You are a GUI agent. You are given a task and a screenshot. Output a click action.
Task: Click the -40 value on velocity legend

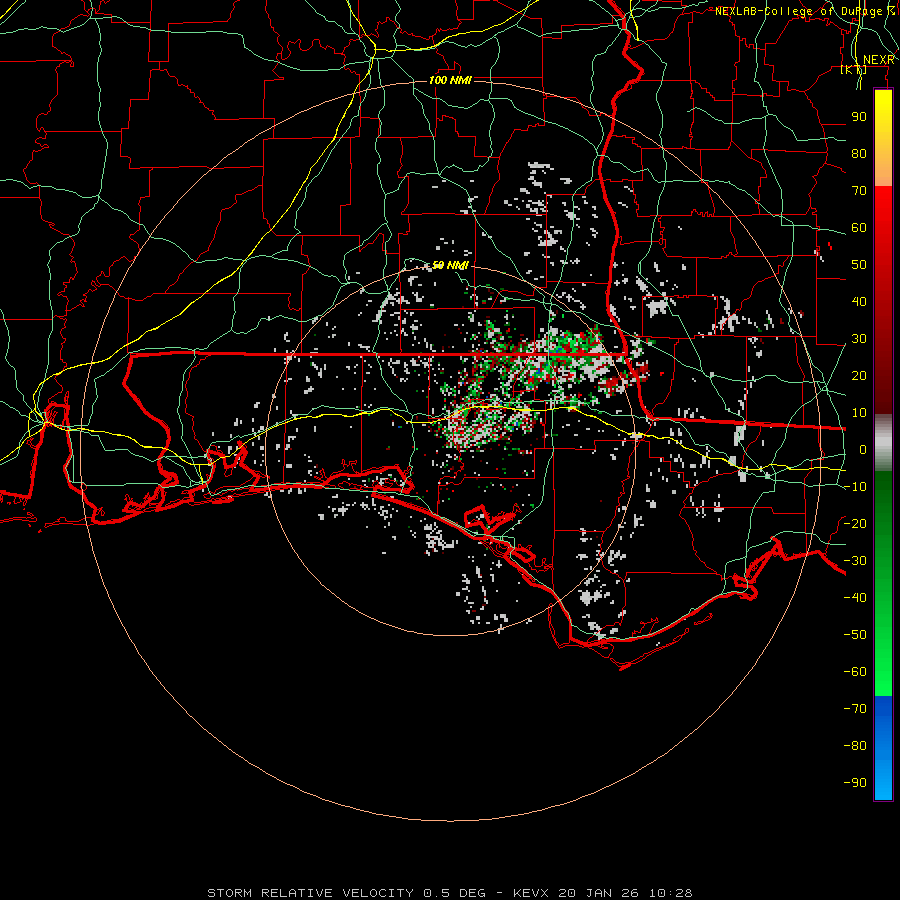pyautogui.click(x=855, y=598)
